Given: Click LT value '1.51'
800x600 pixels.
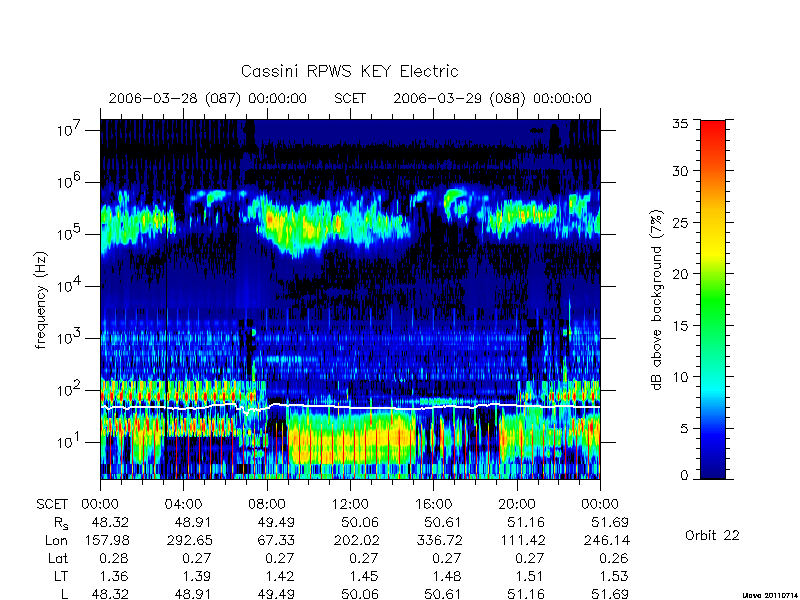Looking at the screenshot, I should tap(531, 576).
